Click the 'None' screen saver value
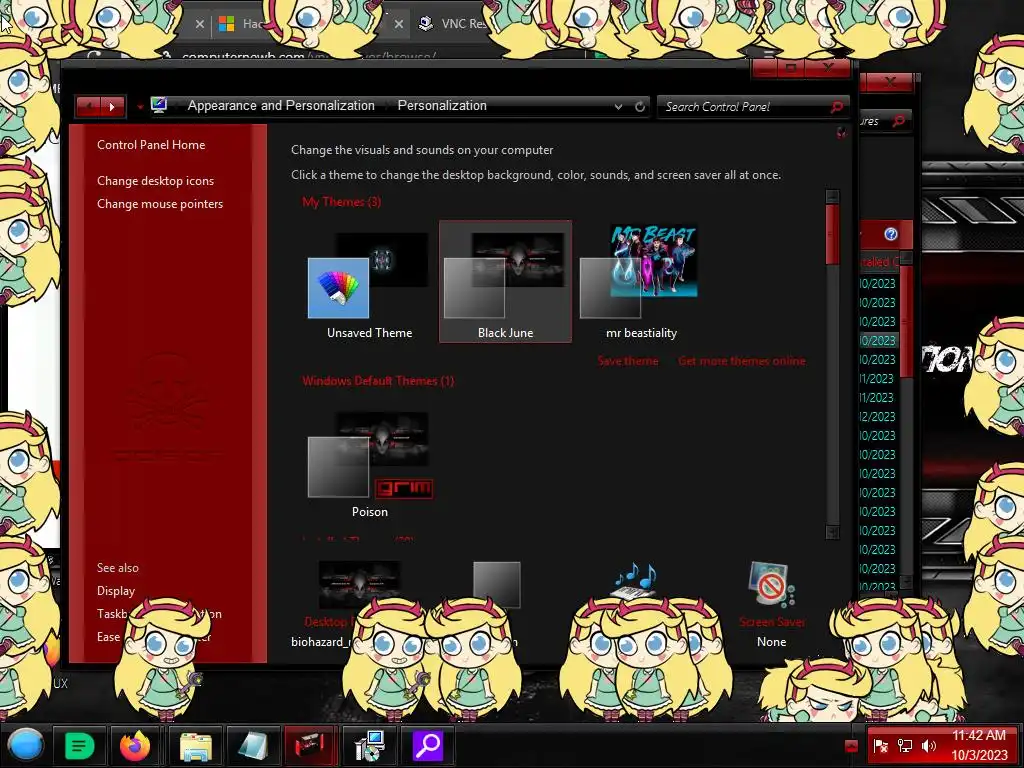This screenshot has width=1024, height=768. coord(771,642)
